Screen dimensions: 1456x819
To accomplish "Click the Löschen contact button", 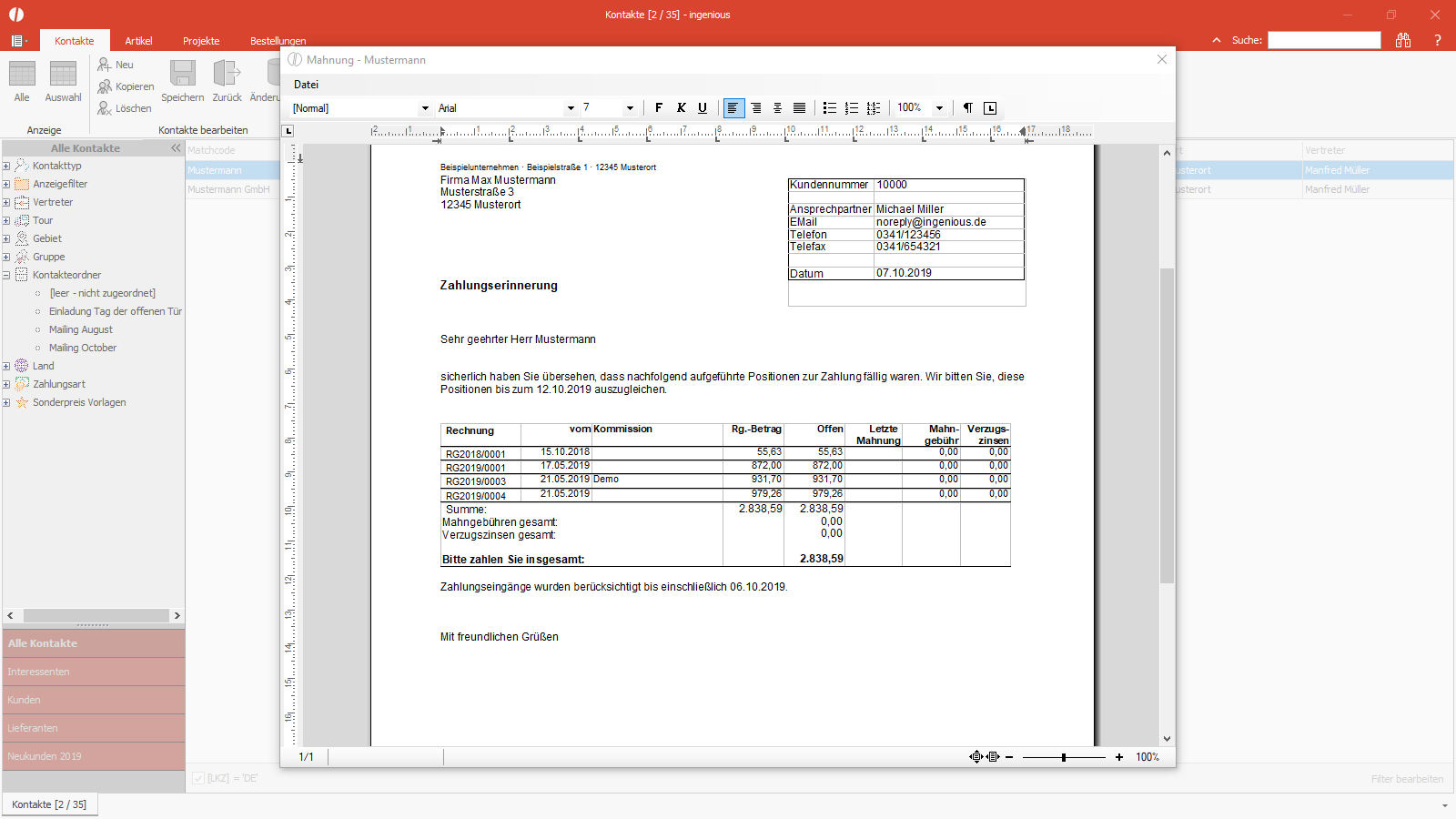I will coord(125,108).
